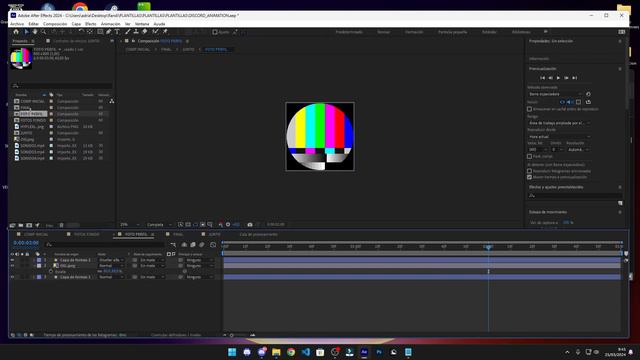This screenshot has height=360, width=640.
Task: Select the Roto Brush tool
Action: click(x=155, y=31)
